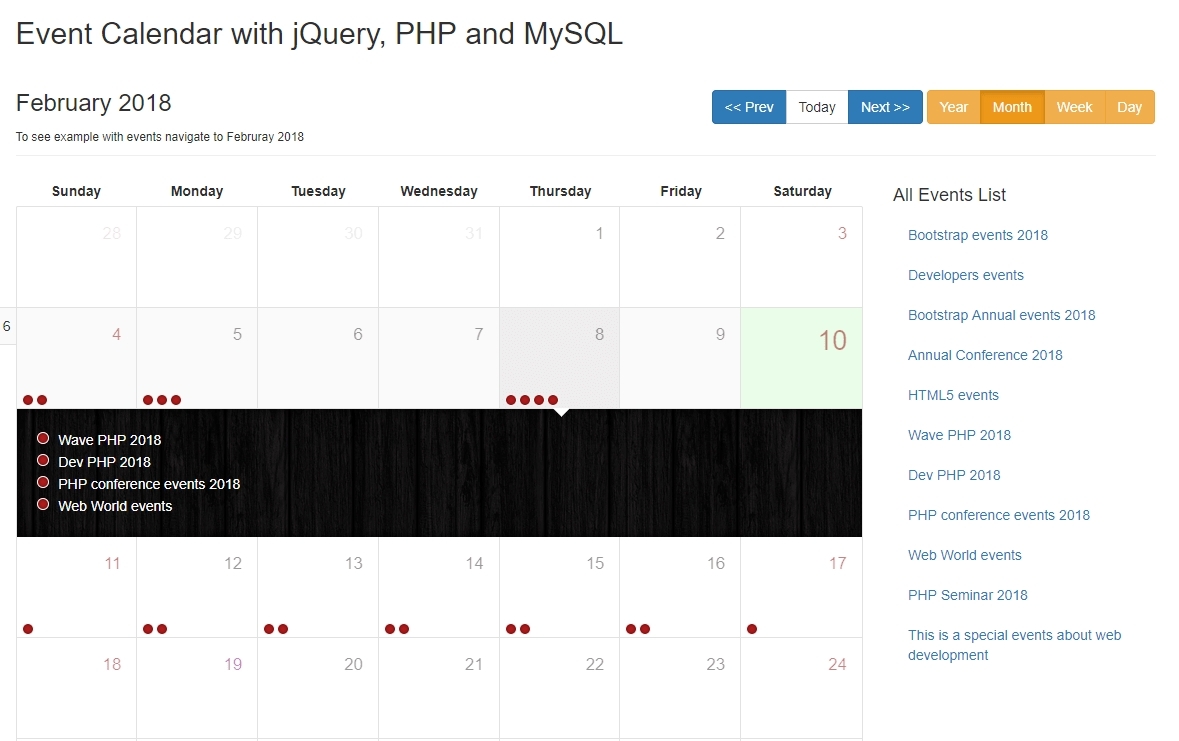Select the Month view
Image resolution: width=1179 pixels, height=741 pixels.
(1012, 107)
